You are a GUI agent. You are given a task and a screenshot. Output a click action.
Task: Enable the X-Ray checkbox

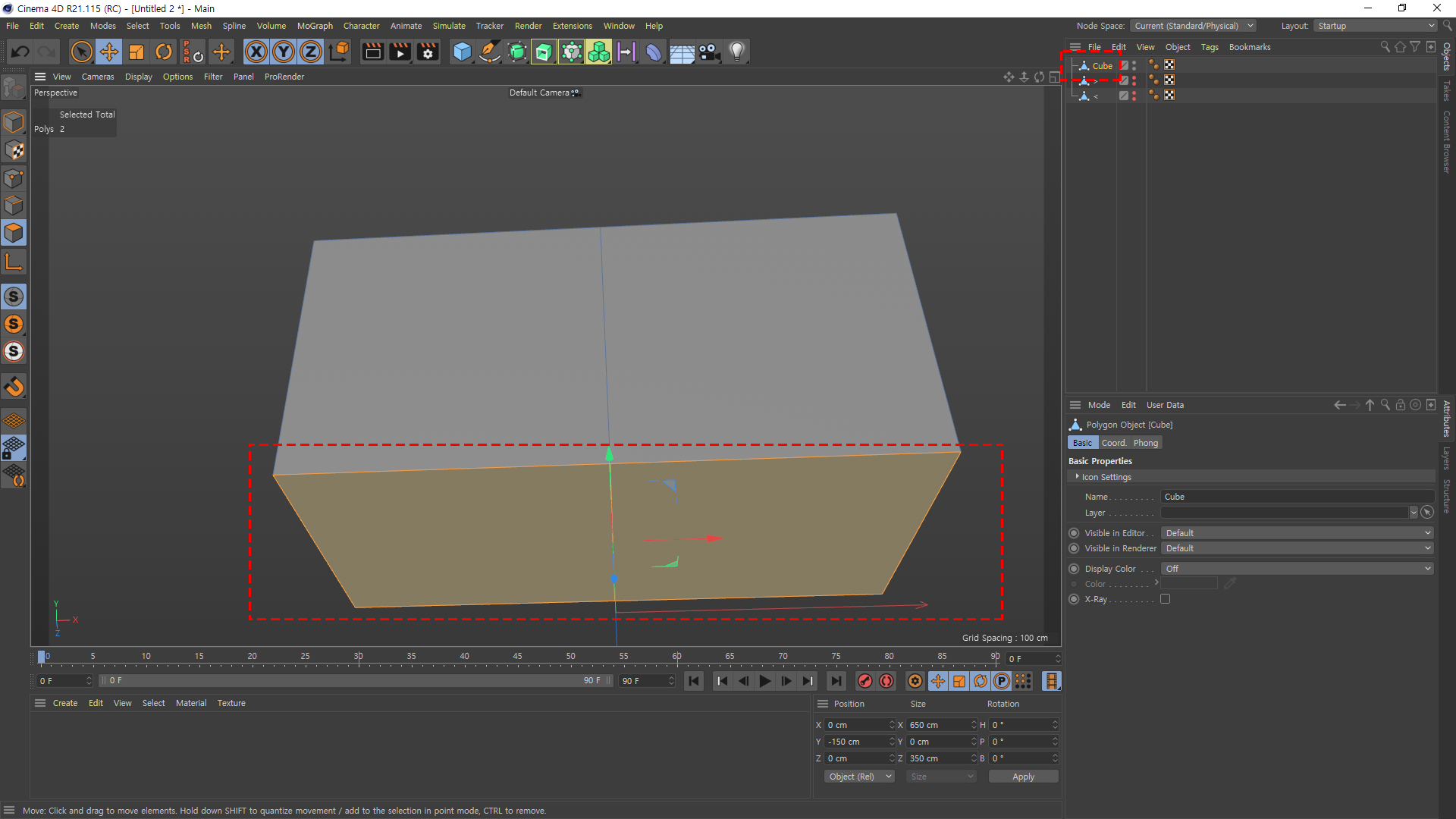[x=1165, y=599]
